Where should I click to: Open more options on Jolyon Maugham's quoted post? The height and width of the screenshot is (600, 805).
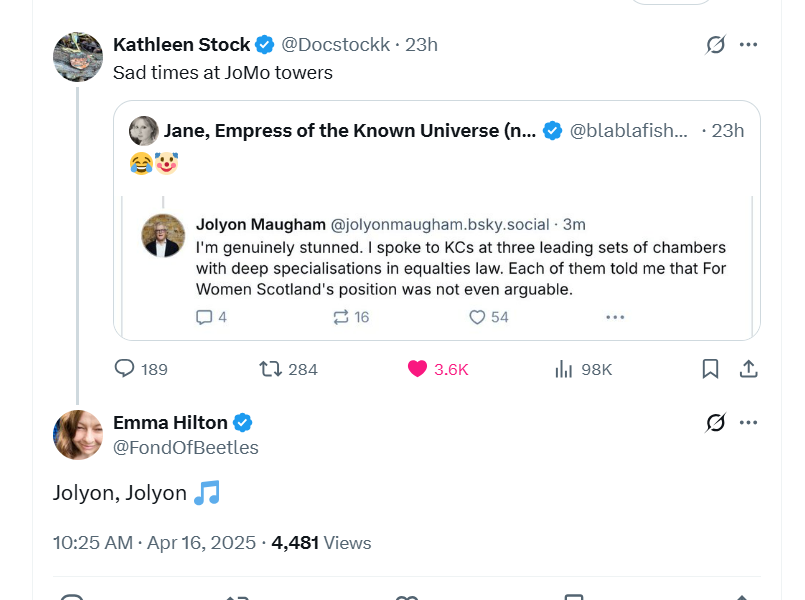615,316
